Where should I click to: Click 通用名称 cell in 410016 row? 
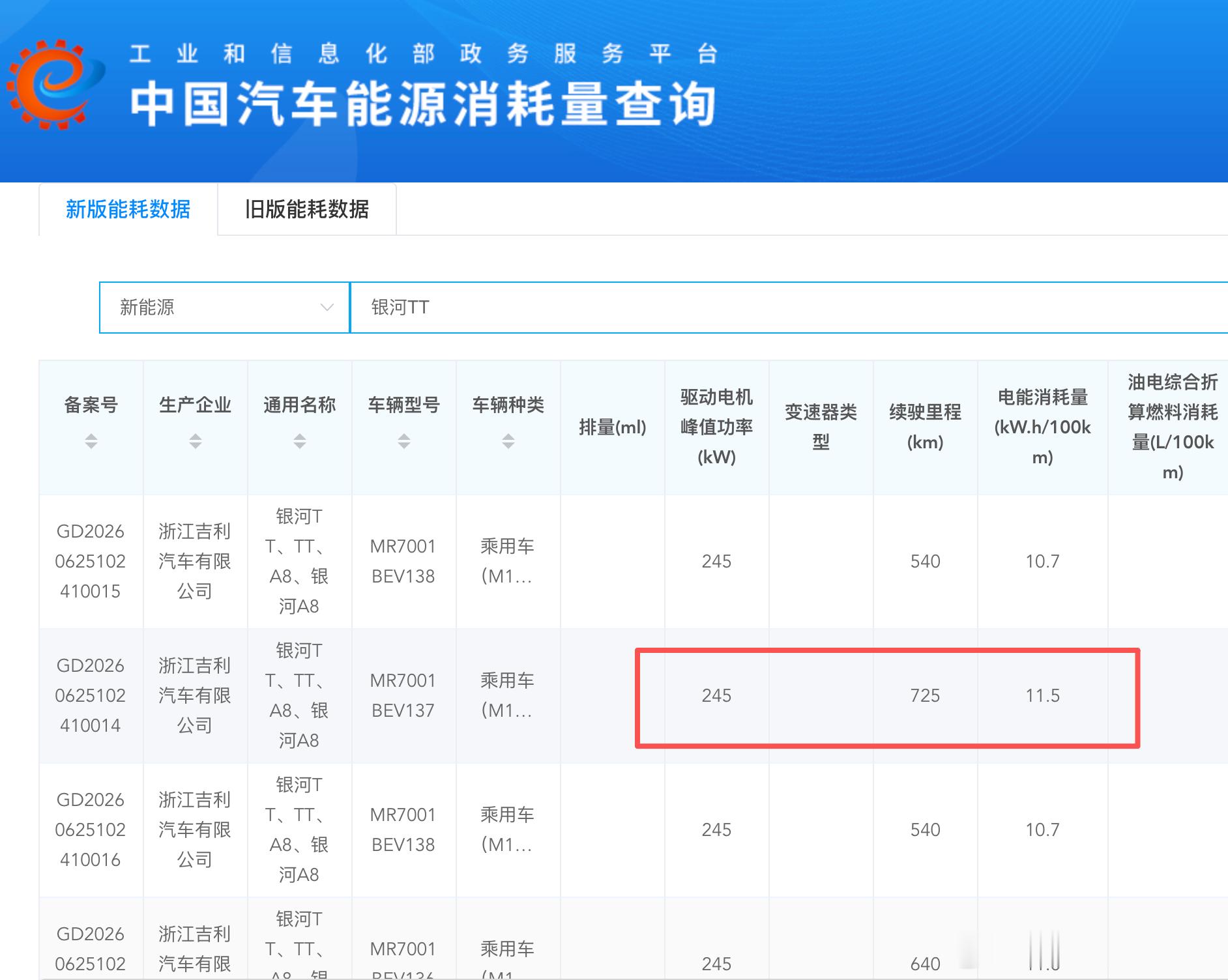tap(299, 830)
